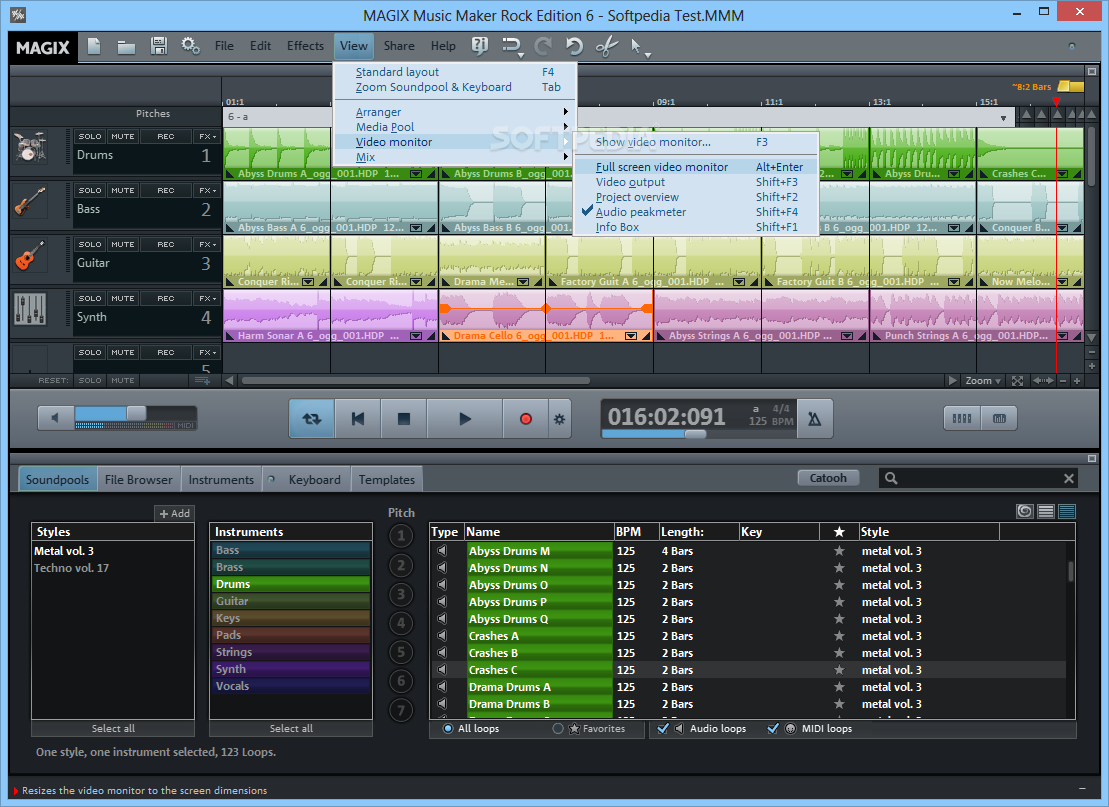The height and width of the screenshot is (807, 1109).
Task: Select the scissors cut tool
Action: (607, 47)
